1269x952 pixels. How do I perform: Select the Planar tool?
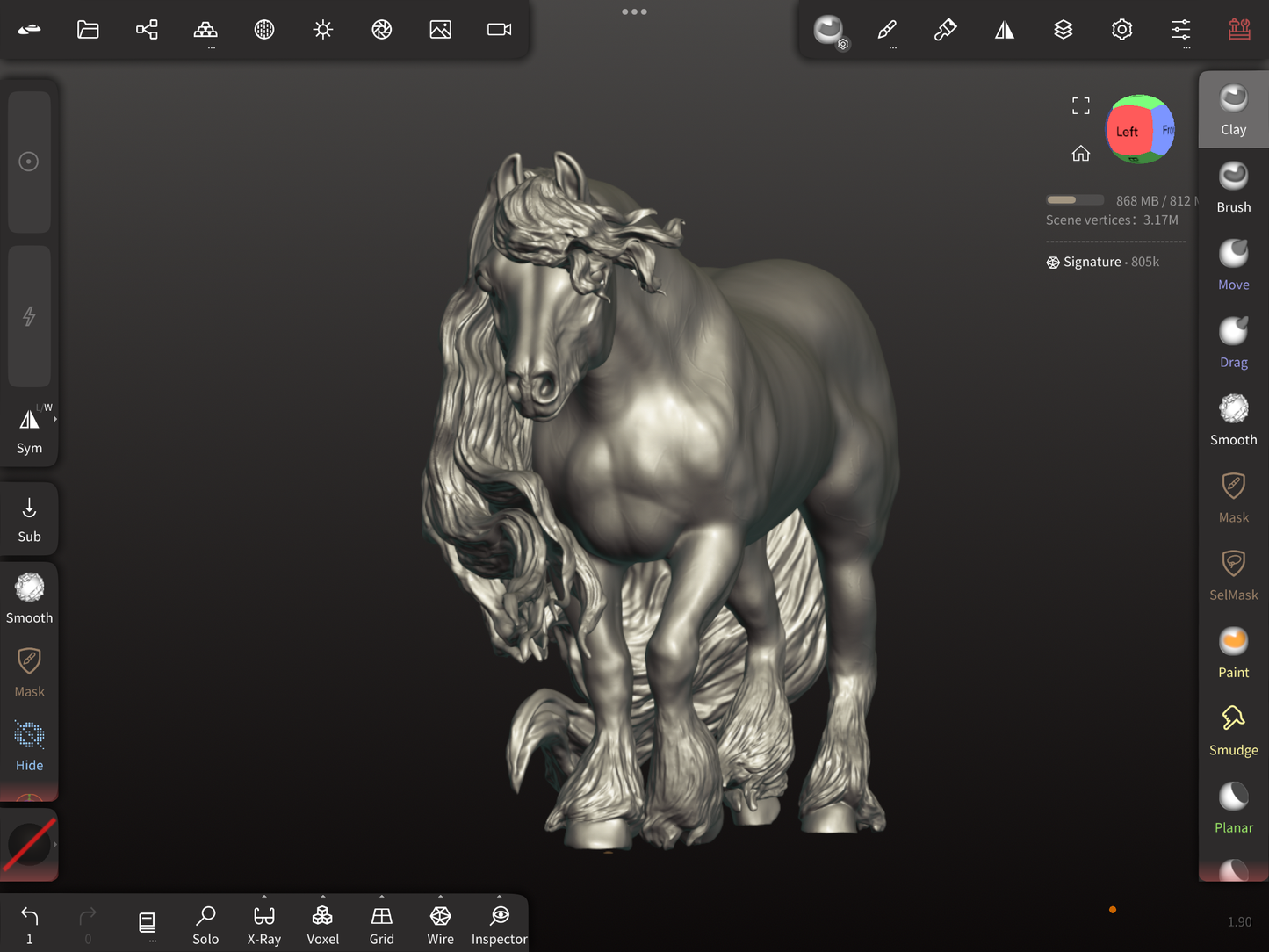[1233, 808]
